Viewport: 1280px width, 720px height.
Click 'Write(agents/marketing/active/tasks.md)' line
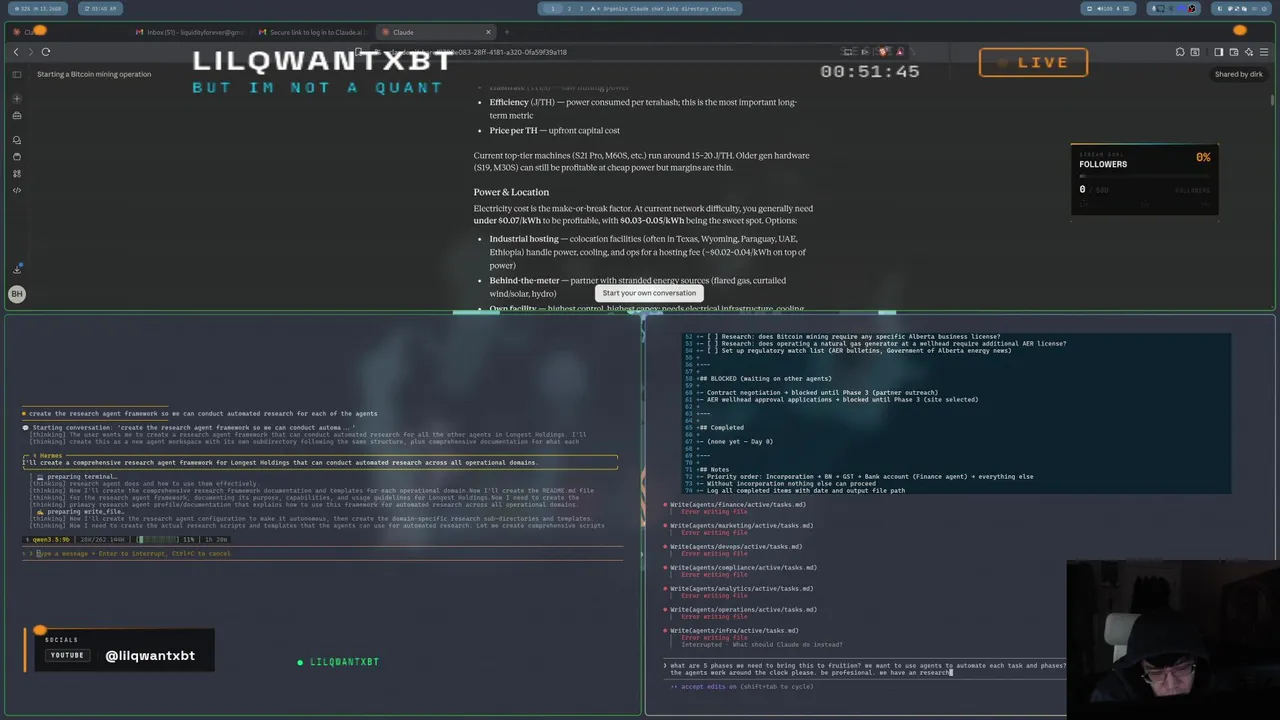pos(741,526)
